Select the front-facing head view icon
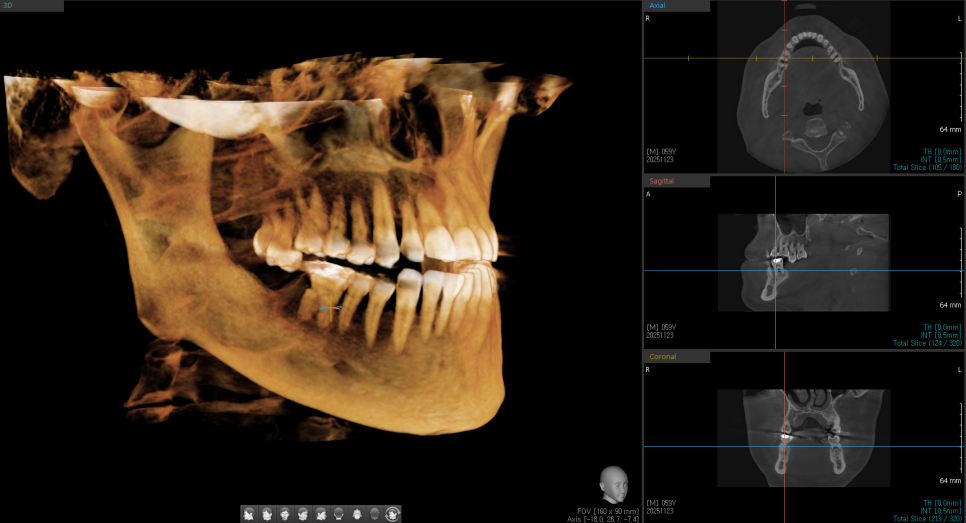Screen dimensions: 966x523 pyautogui.click(x=284, y=514)
